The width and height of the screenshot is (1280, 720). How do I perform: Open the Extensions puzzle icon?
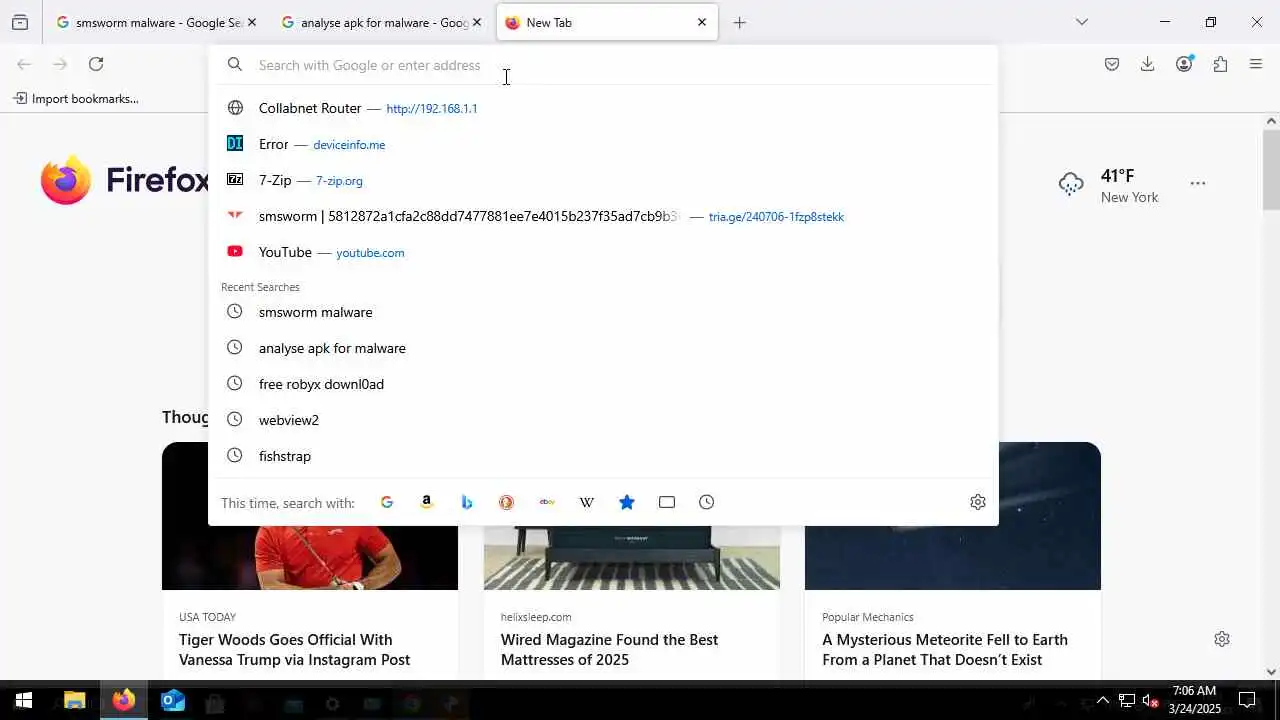pos(1220,64)
